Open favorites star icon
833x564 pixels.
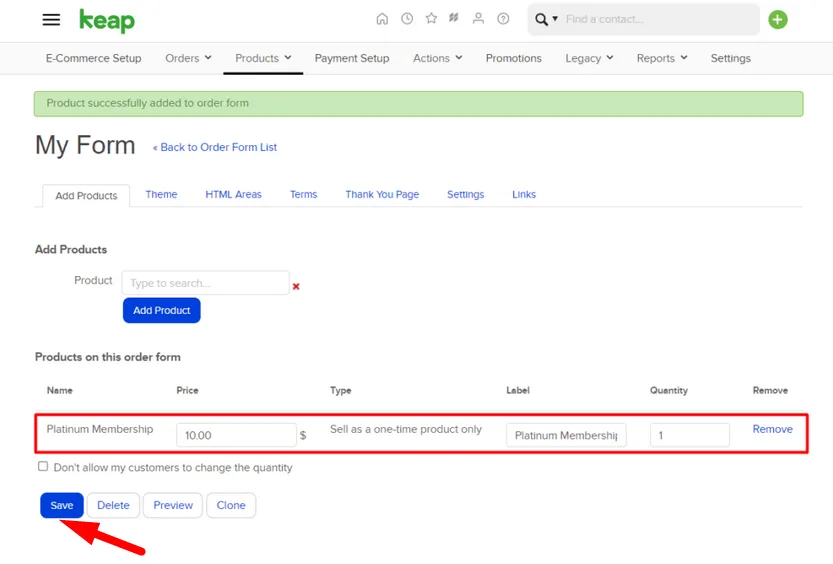click(x=431, y=19)
